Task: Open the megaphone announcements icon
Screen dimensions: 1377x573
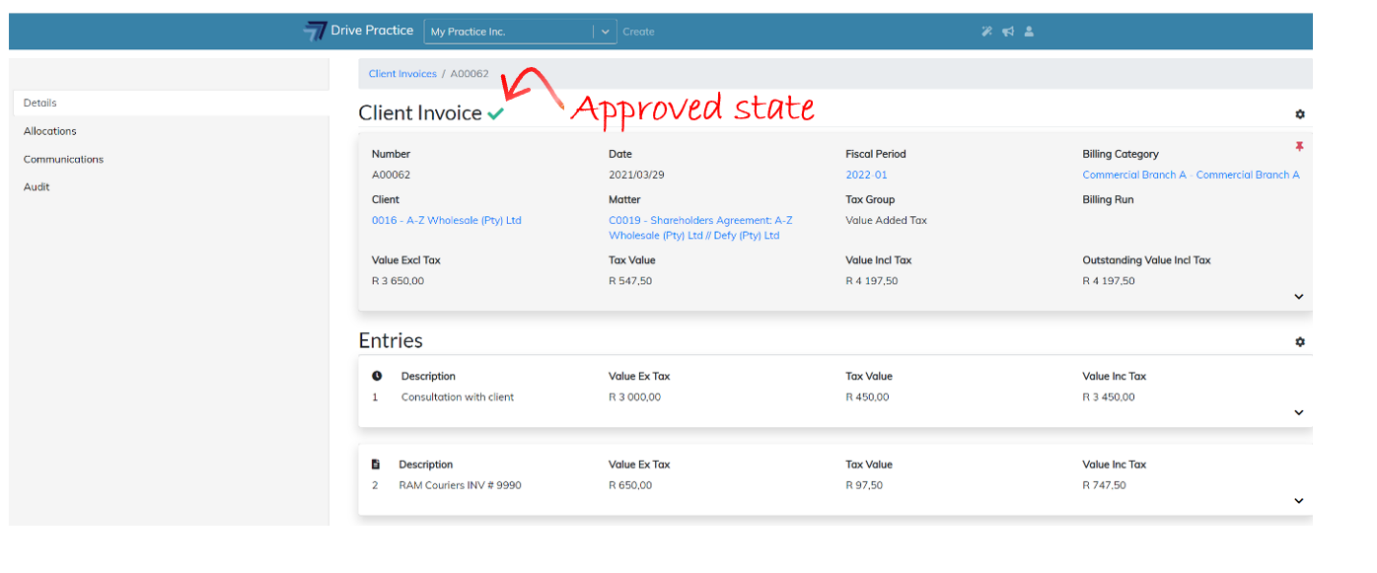Action: [1008, 31]
